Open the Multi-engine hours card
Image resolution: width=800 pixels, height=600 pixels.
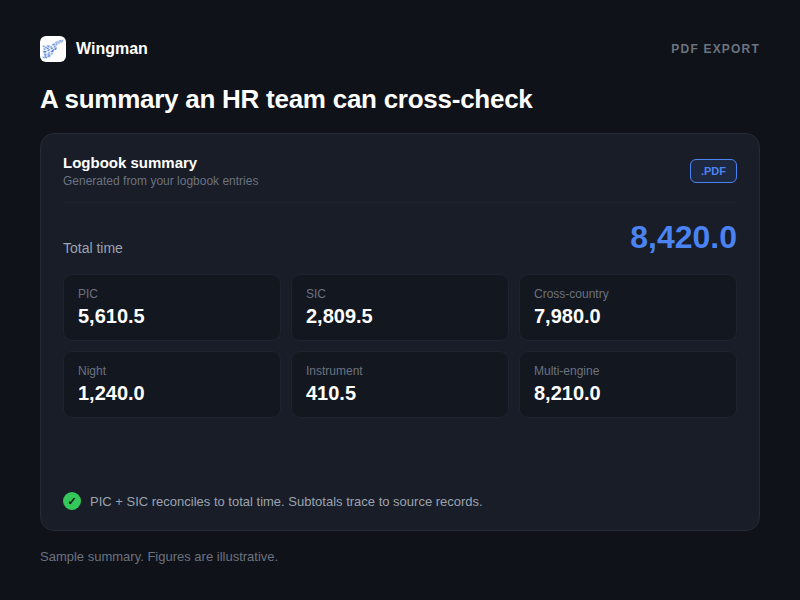click(x=628, y=385)
